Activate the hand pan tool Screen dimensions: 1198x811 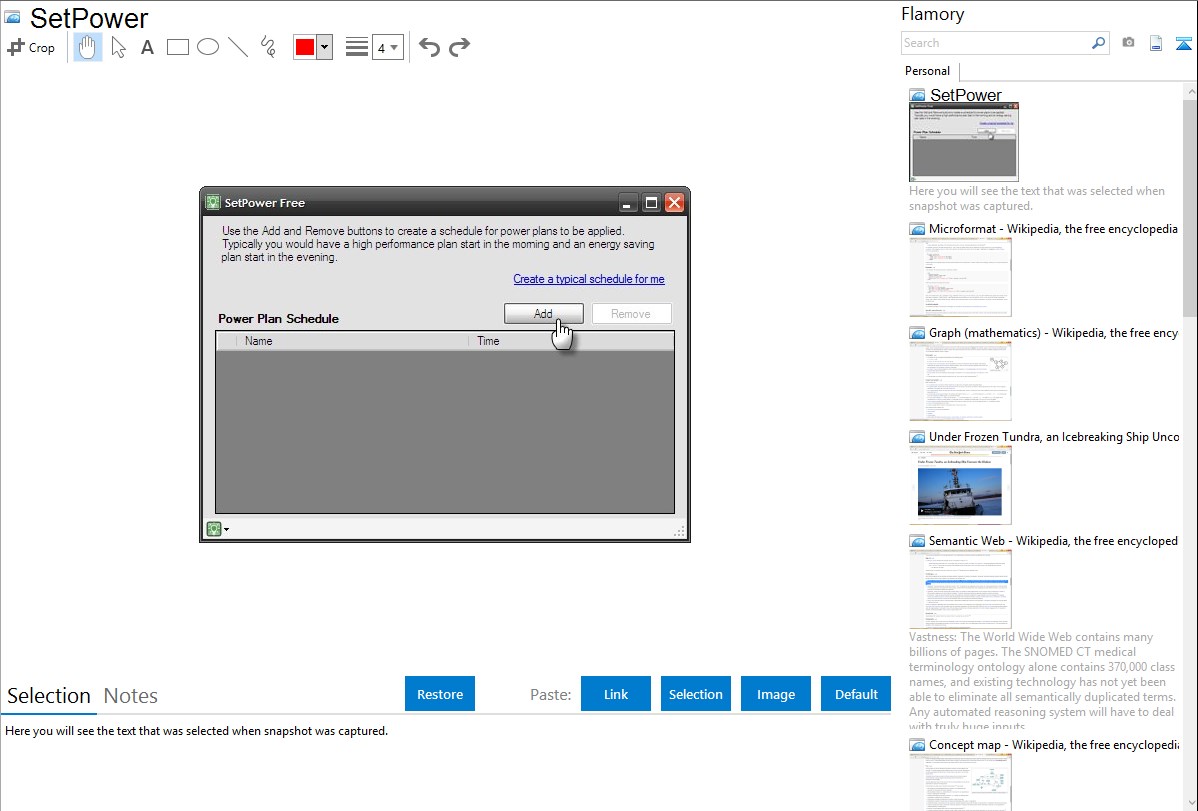point(87,47)
